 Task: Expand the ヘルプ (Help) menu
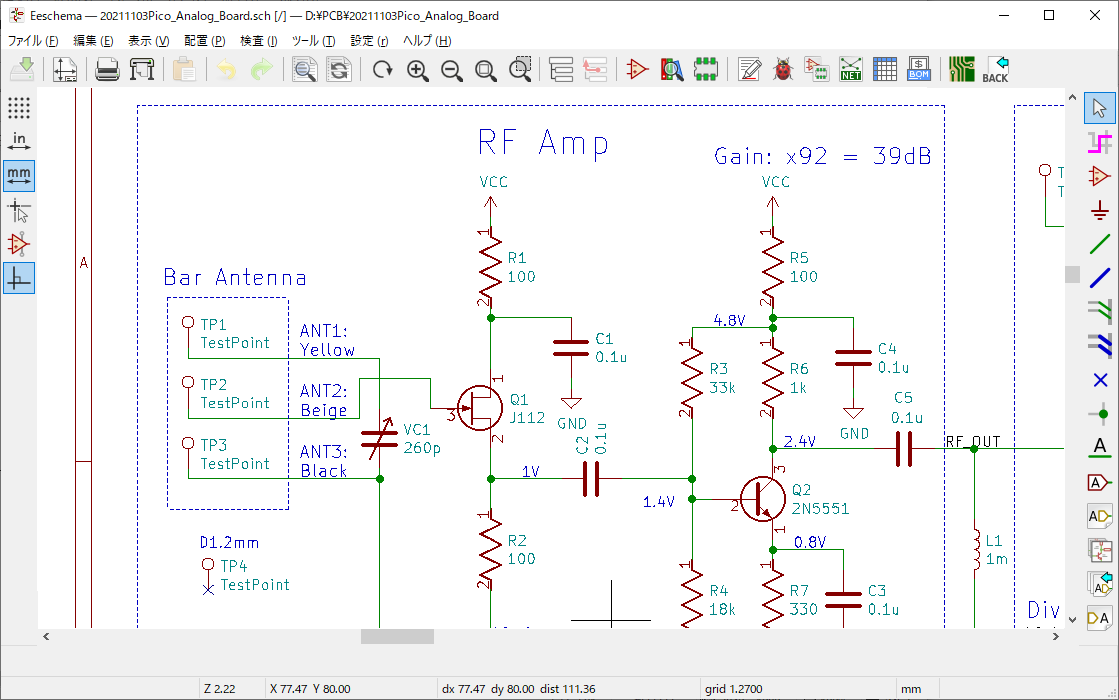pyautogui.click(x=427, y=41)
